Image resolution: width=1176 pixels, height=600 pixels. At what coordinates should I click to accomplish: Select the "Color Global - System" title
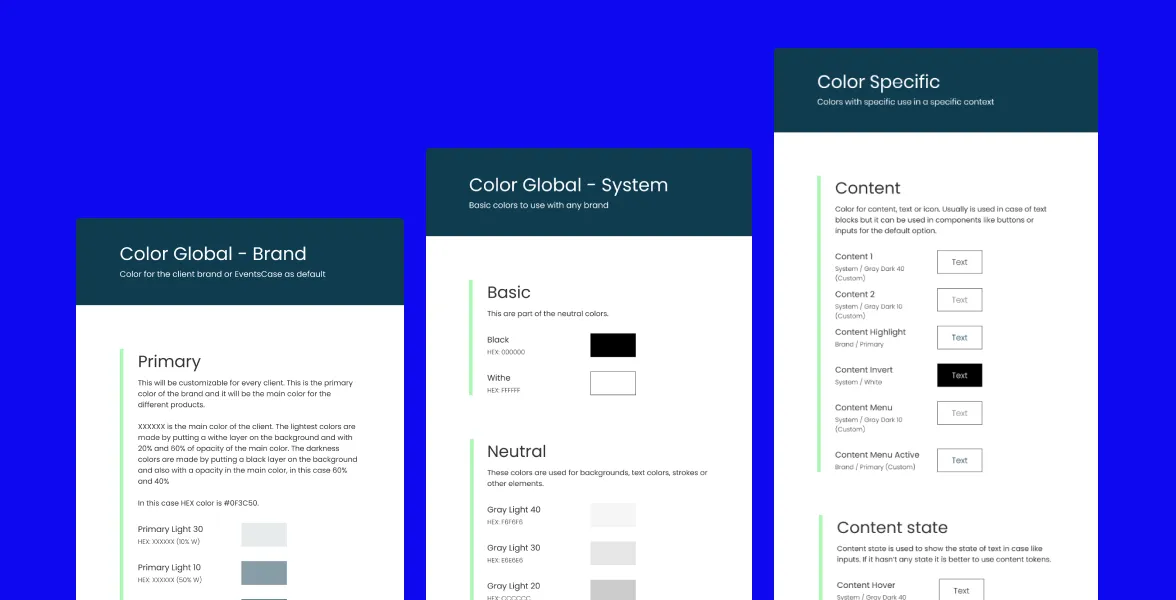pyautogui.click(x=568, y=184)
